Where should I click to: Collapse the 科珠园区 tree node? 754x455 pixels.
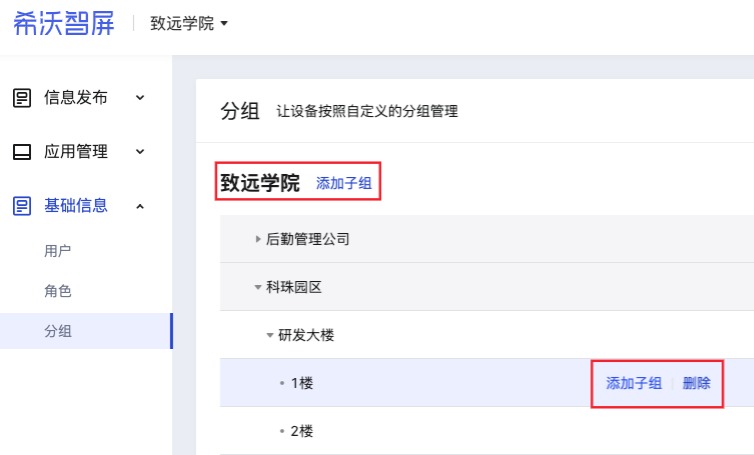(x=258, y=287)
